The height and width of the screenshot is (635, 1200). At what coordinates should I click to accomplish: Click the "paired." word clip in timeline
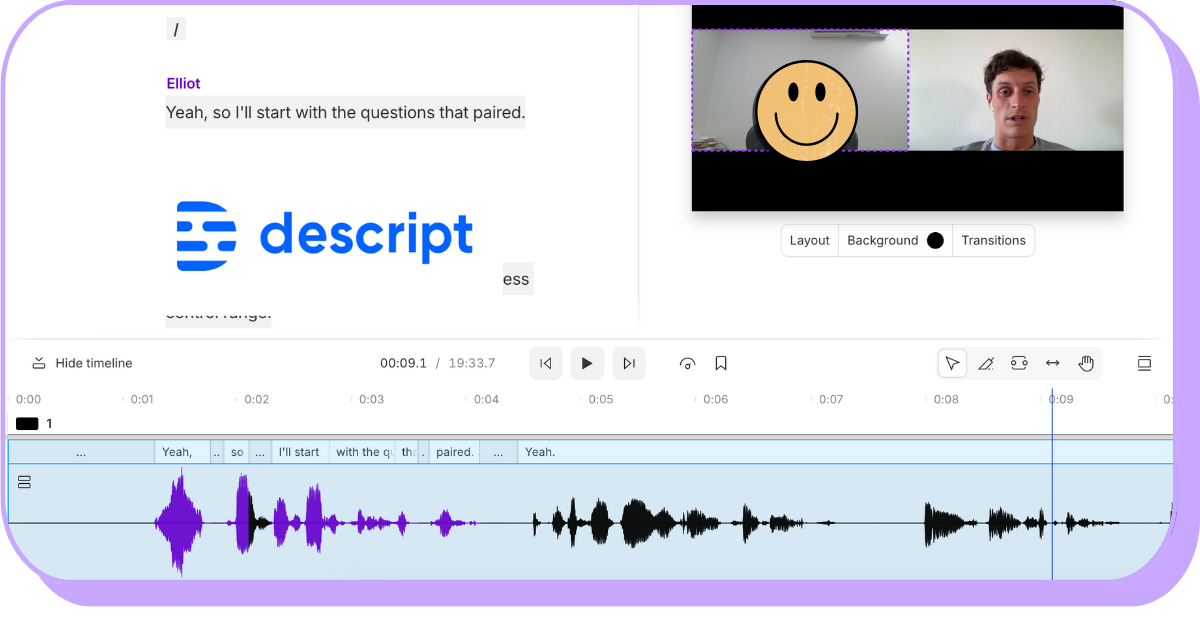tap(454, 452)
